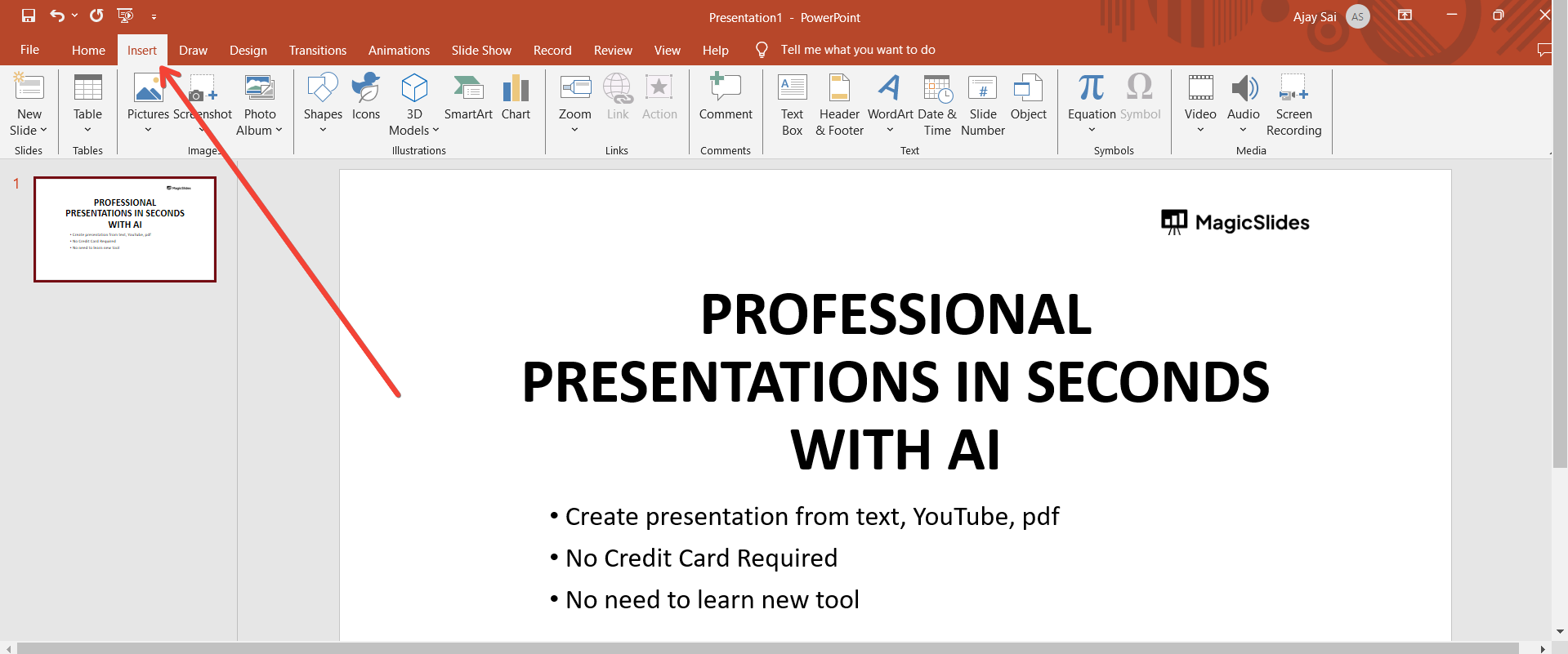Open the Animations tab
This screenshot has width=1568, height=654.
399,51
